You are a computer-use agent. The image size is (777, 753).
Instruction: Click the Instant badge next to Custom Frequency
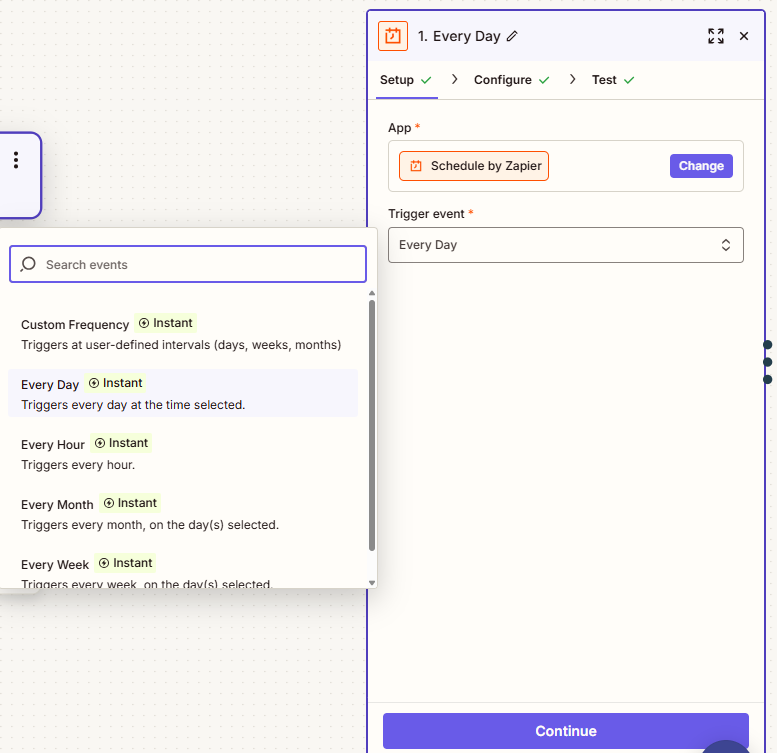click(x=166, y=323)
